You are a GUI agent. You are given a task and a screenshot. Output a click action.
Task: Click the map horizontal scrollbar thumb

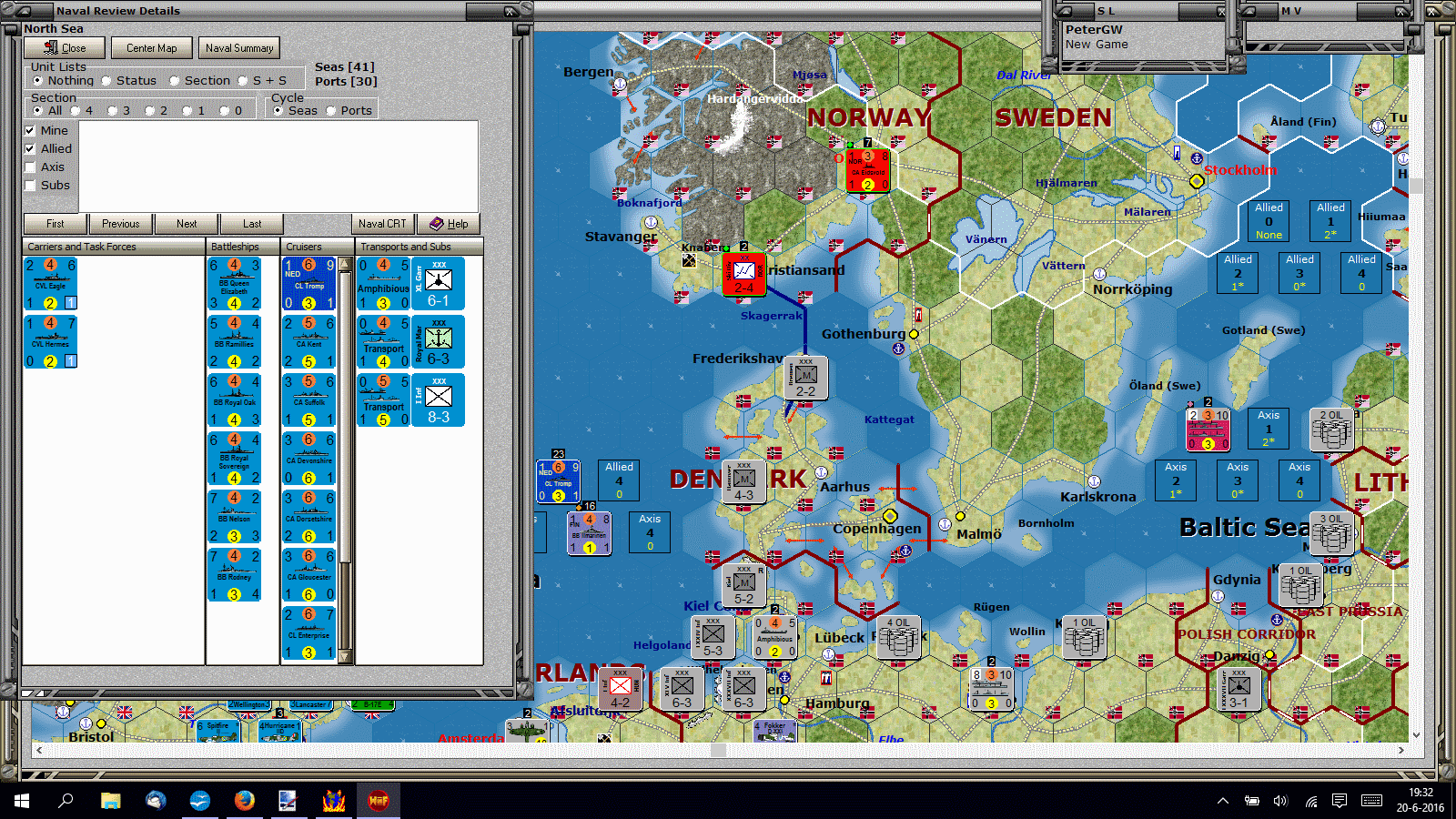(x=718, y=751)
